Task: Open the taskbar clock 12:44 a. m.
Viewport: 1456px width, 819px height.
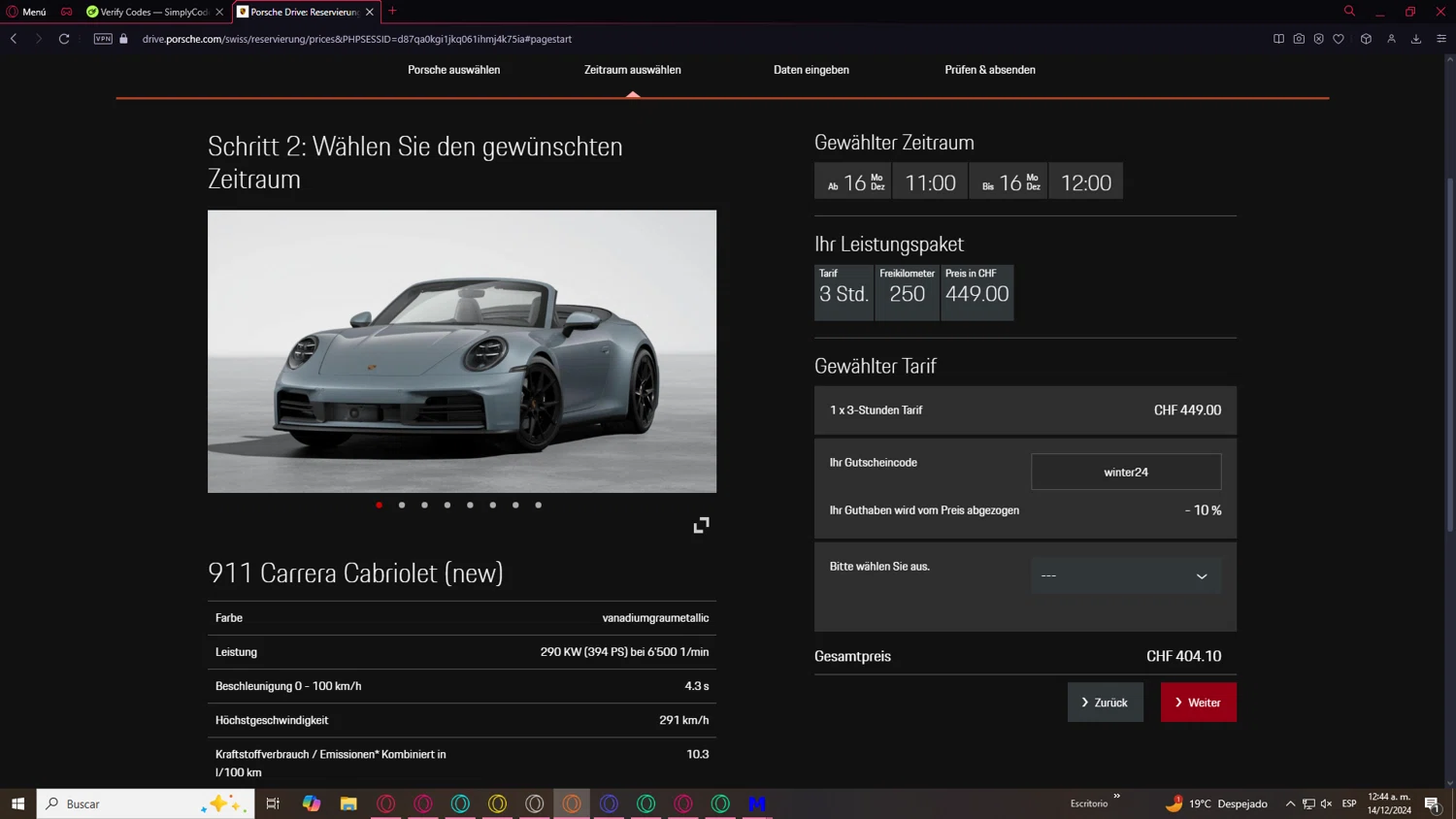Action: point(1389,803)
